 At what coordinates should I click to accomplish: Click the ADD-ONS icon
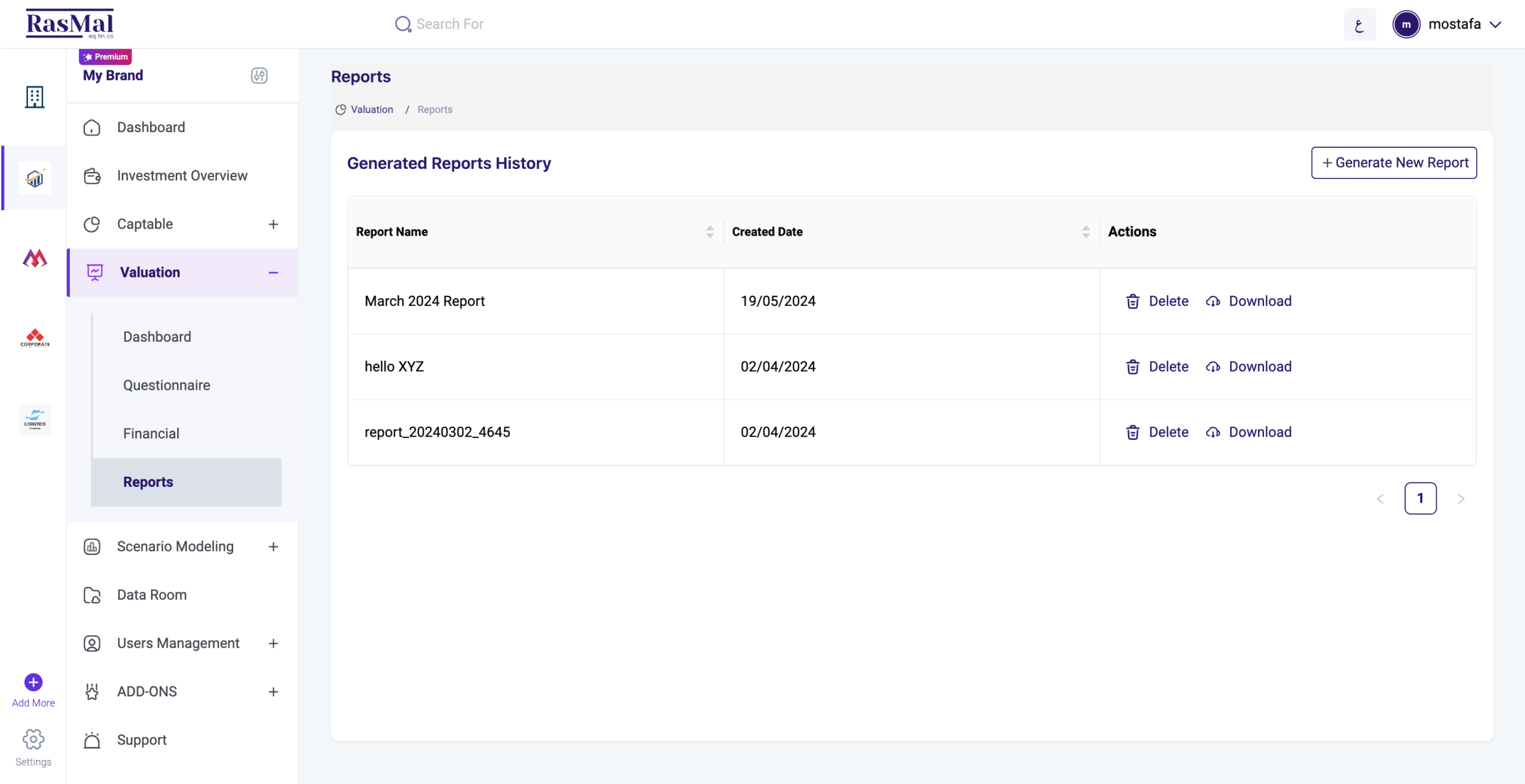[92, 691]
